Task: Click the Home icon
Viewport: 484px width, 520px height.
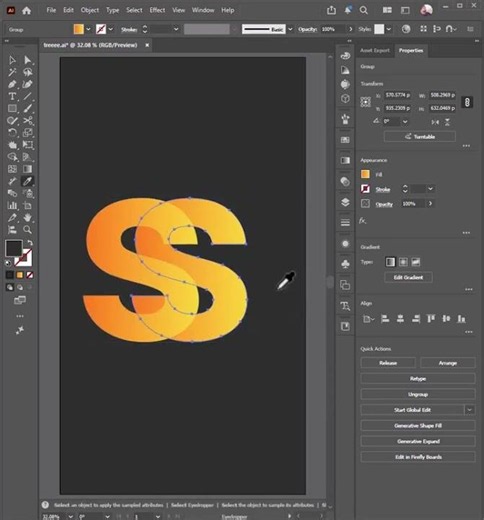Action: click(x=26, y=10)
